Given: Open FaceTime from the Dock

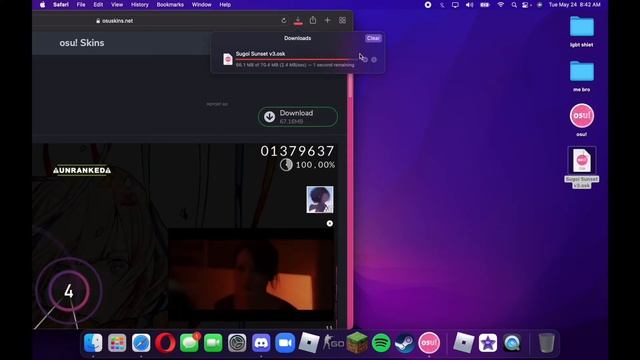Looking at the screenshot, I should (213, 343).
